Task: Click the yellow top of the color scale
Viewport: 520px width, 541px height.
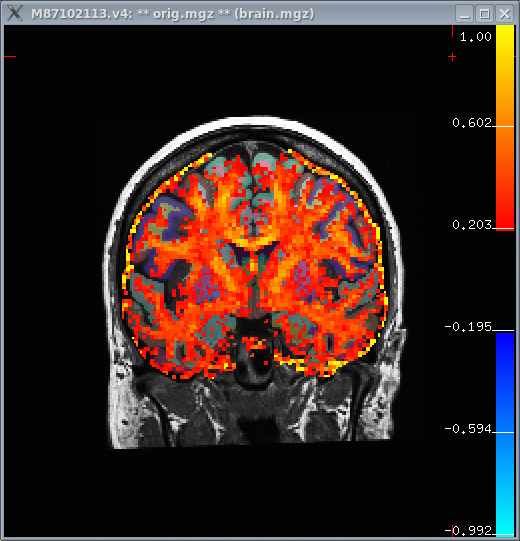Action: (505, 38)
